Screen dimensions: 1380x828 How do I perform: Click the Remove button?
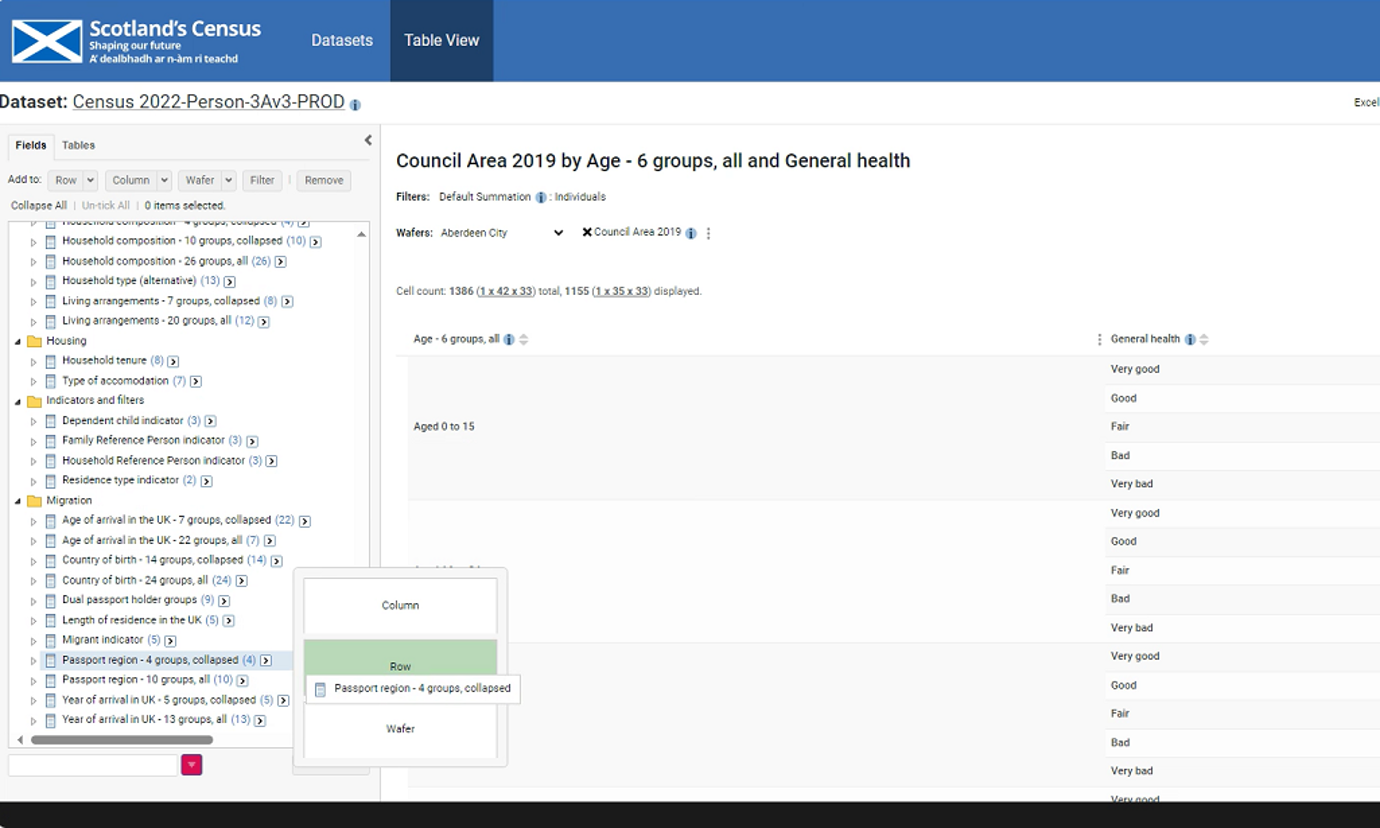tap(324, 181)
